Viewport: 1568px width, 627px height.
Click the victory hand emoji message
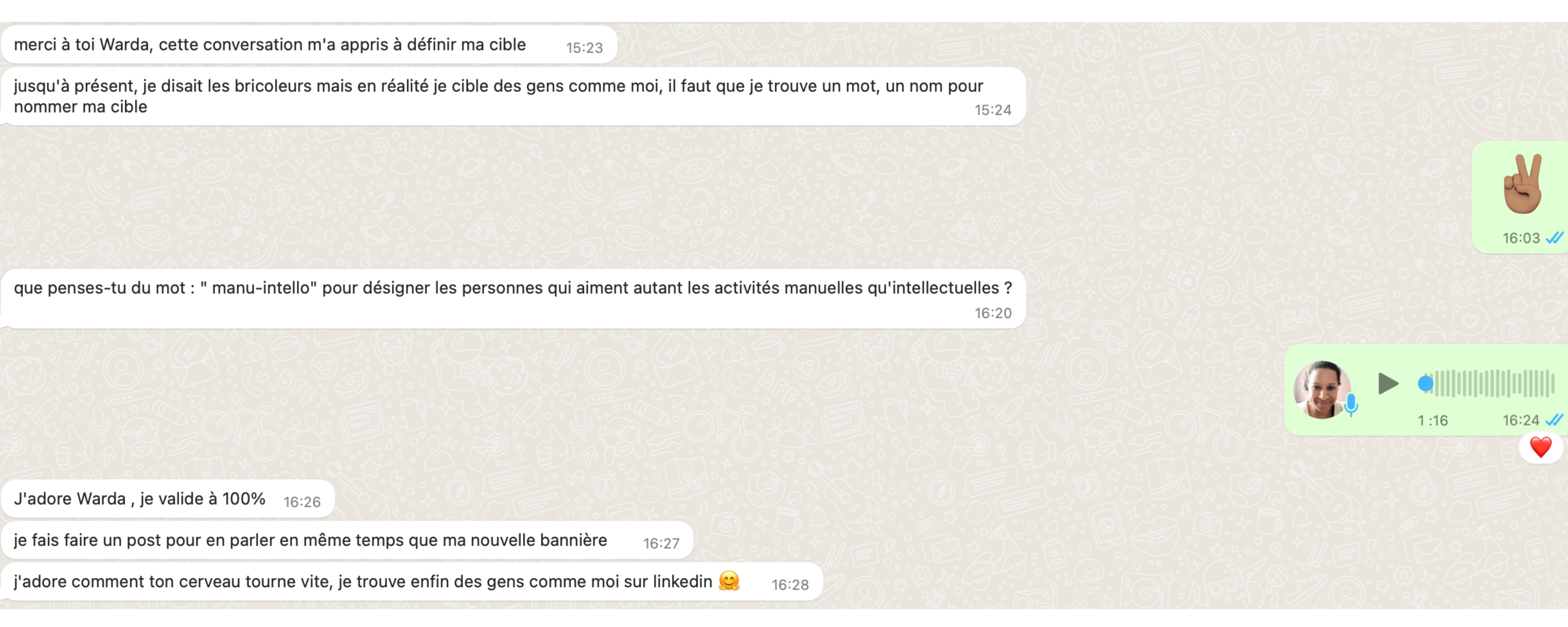point(1522,184)
